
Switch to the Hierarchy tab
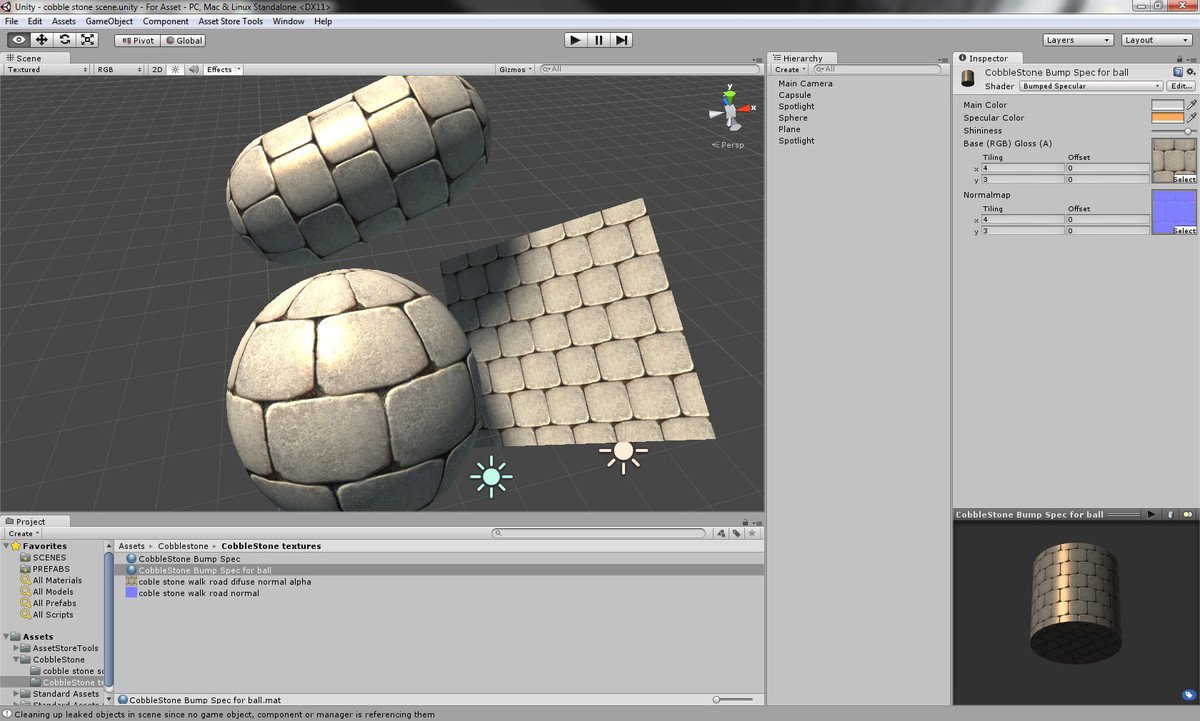[805, 57]
